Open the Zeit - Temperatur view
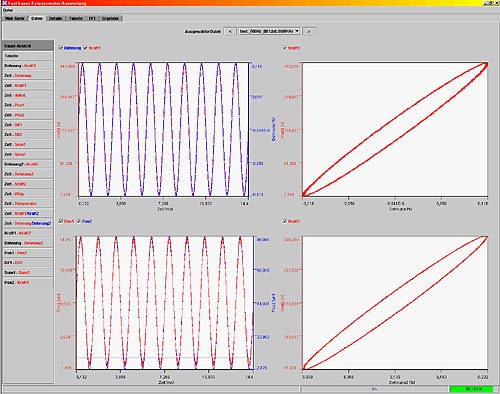 28,203
